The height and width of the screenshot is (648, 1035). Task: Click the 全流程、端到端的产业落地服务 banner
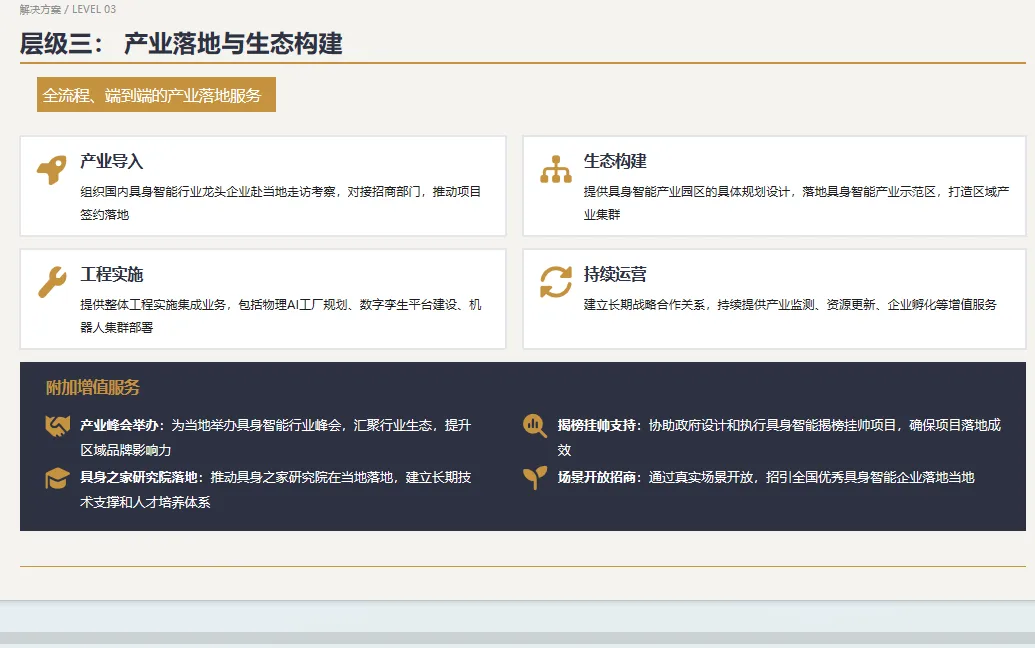[x=156, y=94]
